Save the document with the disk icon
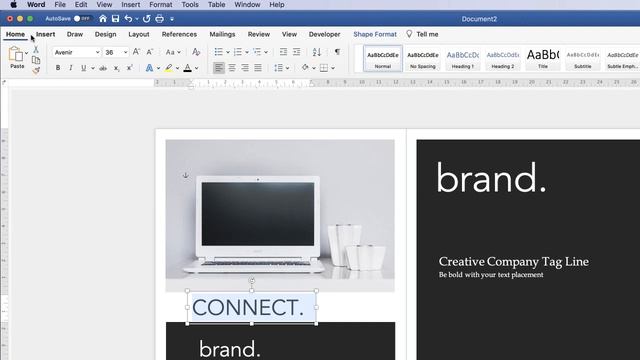The width and height of the screenshot is (640, 360). pos(116,19)
